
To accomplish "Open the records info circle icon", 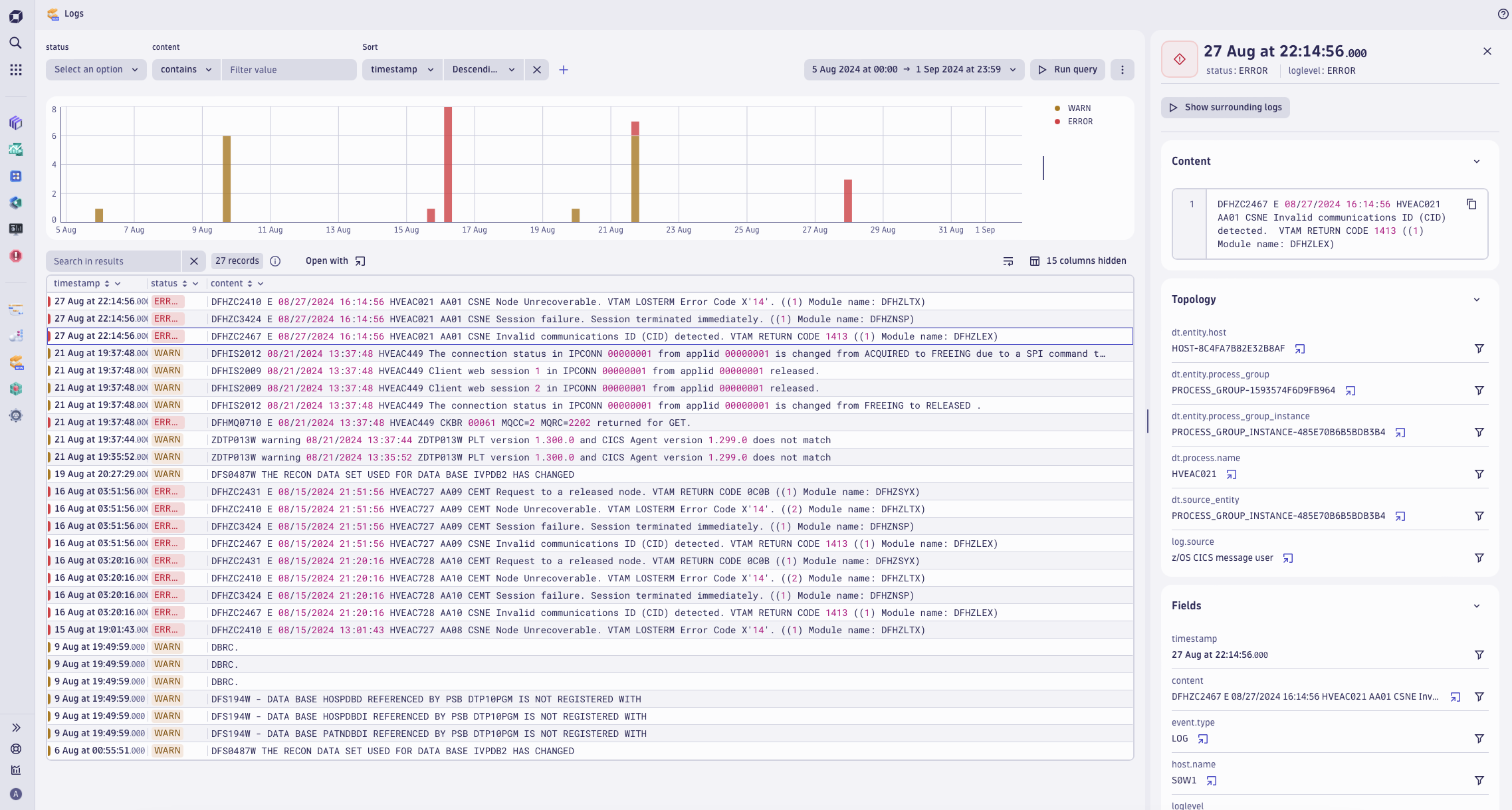I will [275, 261].
